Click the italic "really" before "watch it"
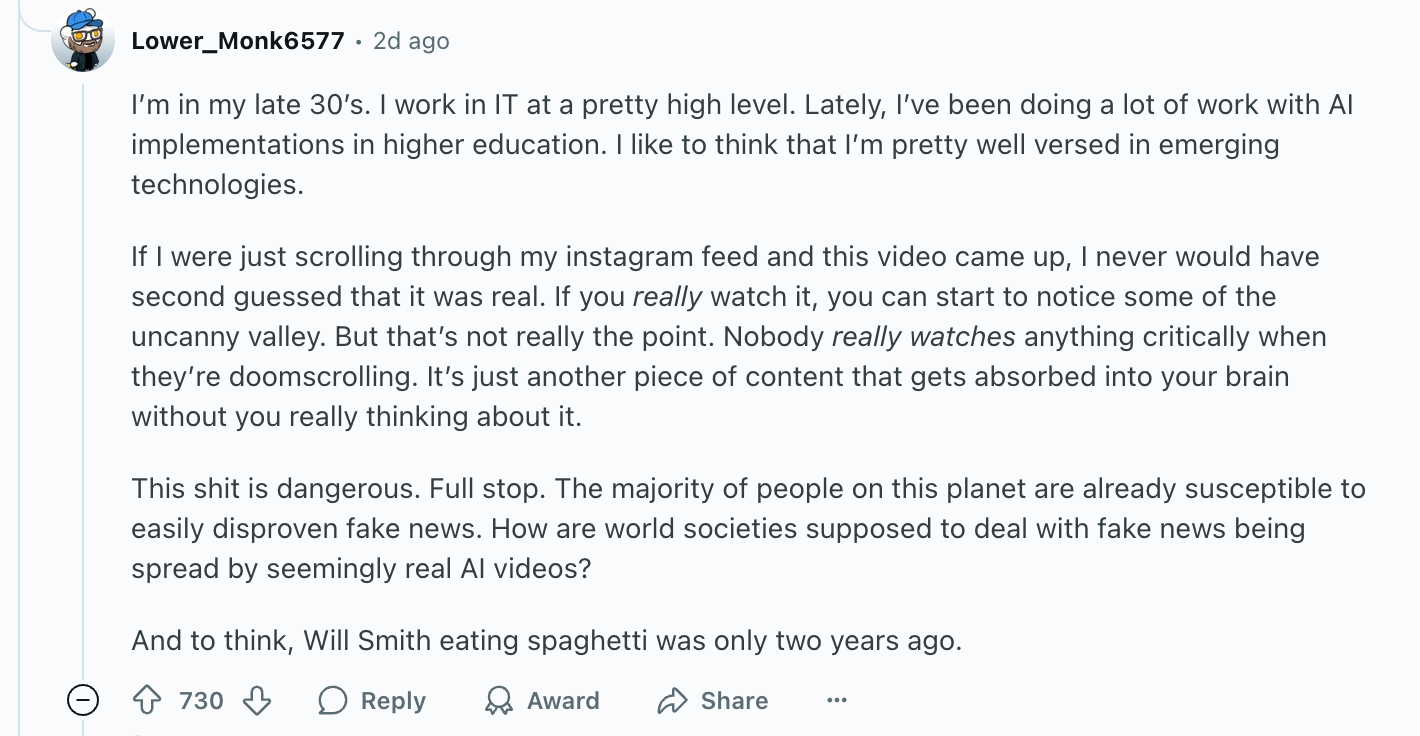 click(x=668, y=297)
